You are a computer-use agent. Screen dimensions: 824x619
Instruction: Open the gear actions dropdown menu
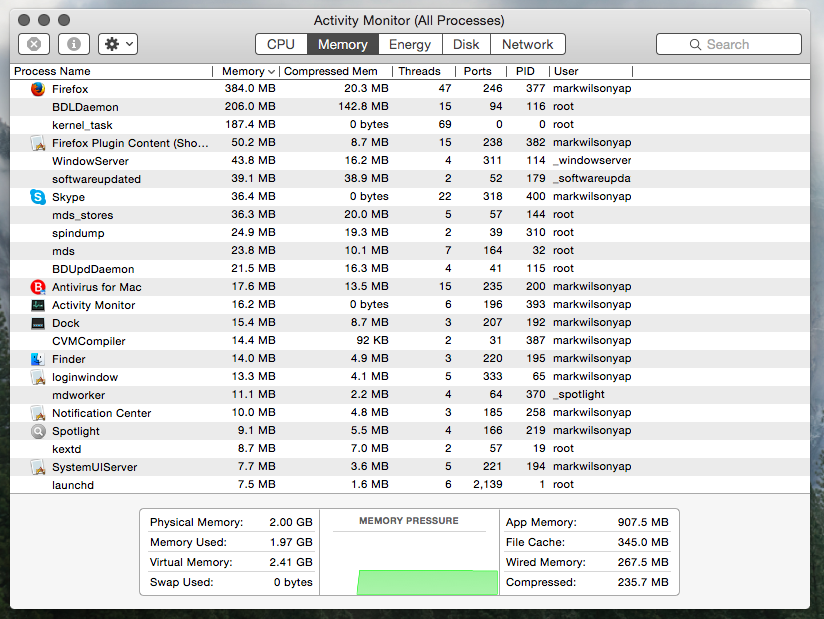pyautogui.click(x=118, y=44)
